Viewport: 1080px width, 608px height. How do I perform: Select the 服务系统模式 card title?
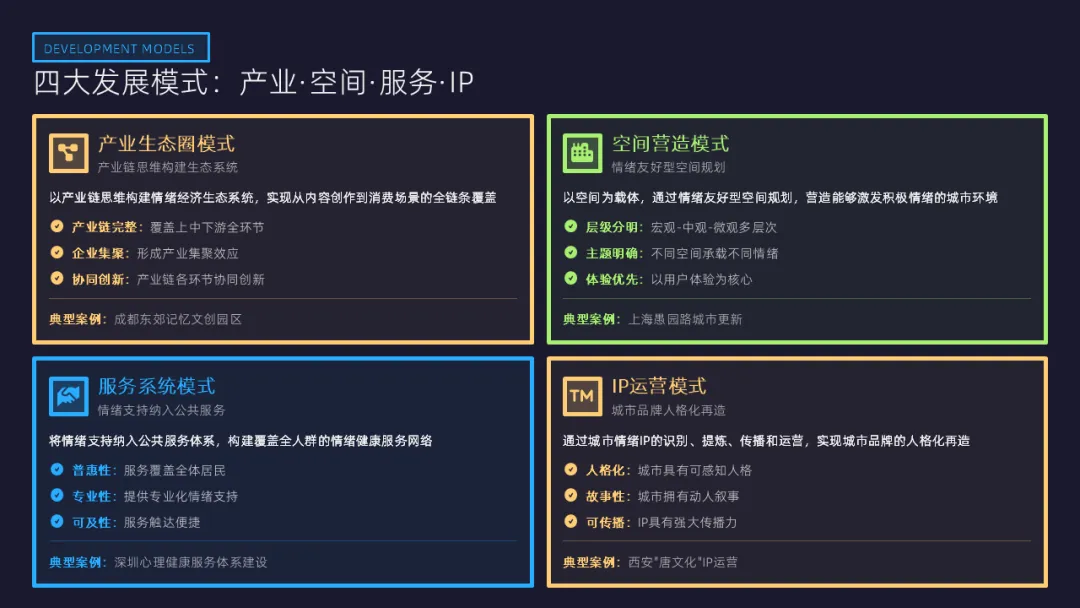coord(156,386)
